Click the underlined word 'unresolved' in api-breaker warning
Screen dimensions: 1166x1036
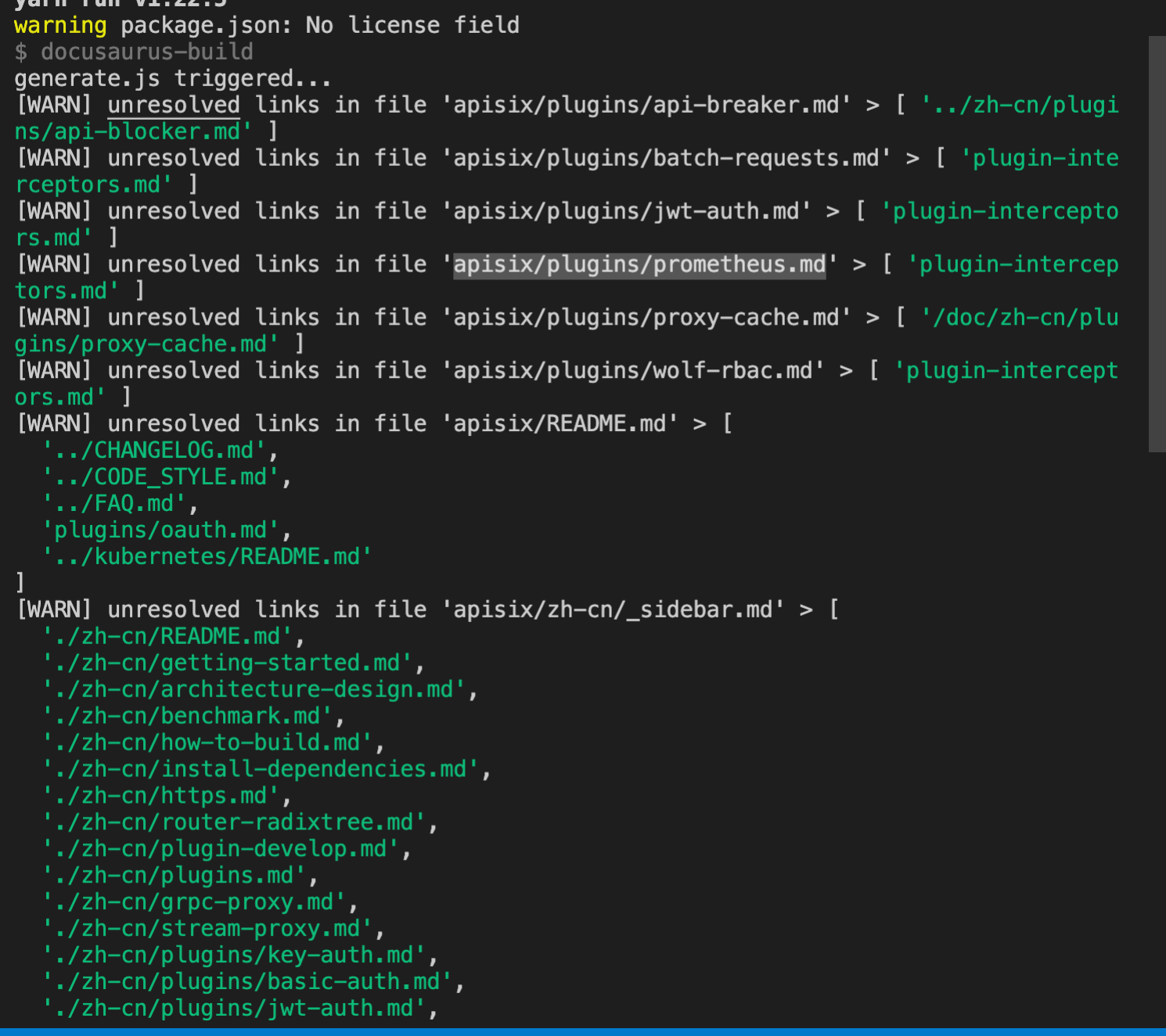click(x=174, y=105)
